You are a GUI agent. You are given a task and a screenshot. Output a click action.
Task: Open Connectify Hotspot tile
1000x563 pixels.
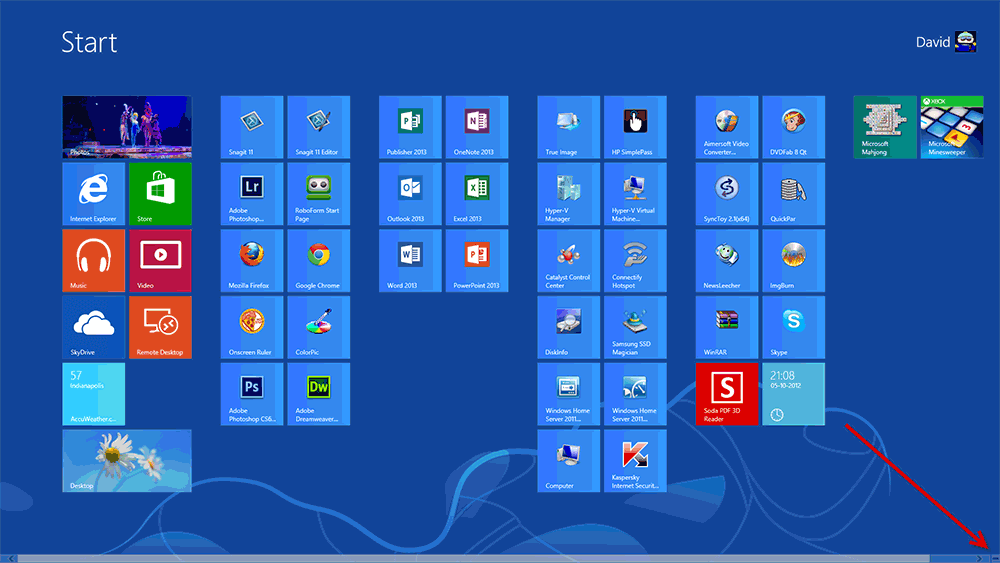[635, 260]
